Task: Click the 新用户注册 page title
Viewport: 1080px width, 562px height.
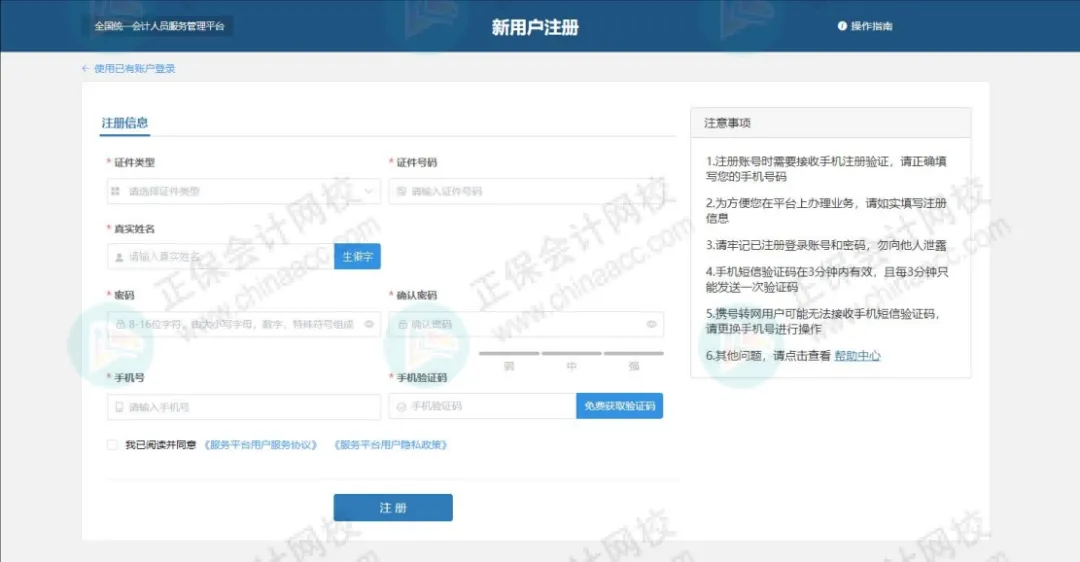Action: (535, 27)
